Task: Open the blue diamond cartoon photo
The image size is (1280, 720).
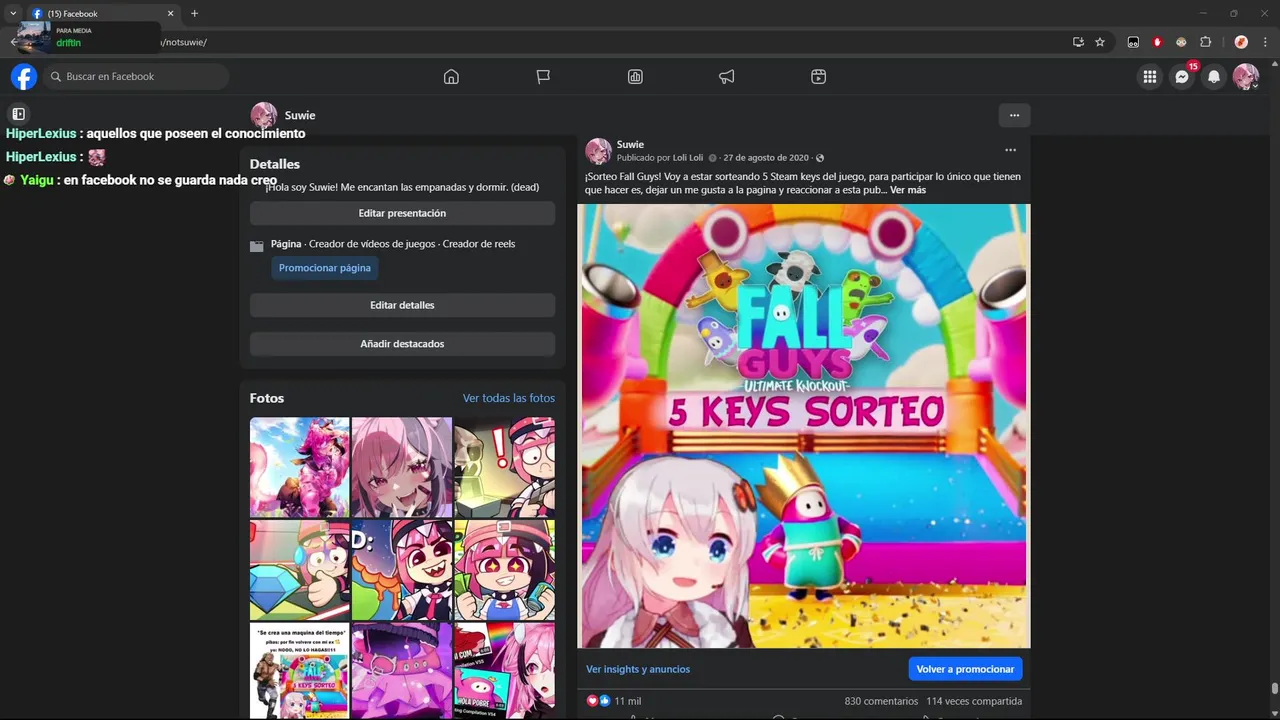Action: 299,570
